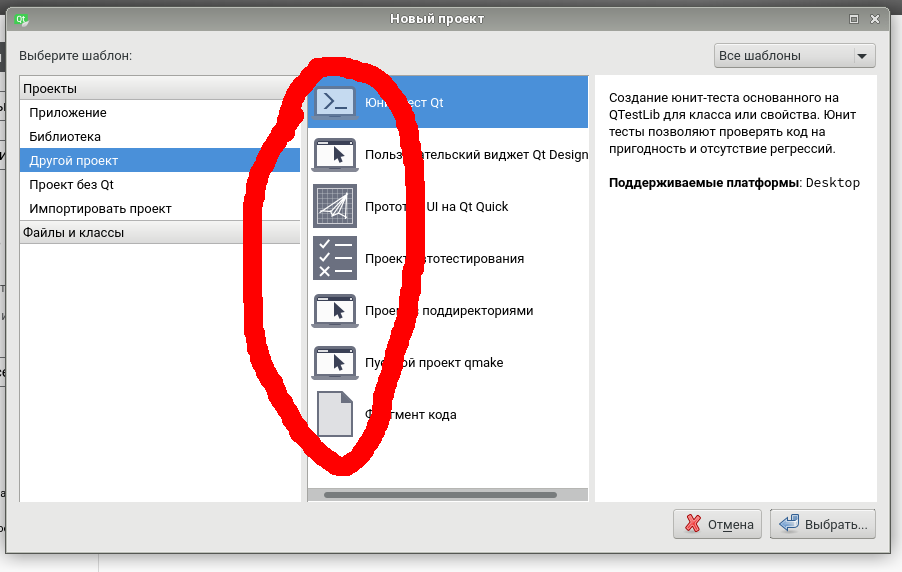Click the Проекты section header
This screenshot has width=902, height=572.
[x=160, y=88]
